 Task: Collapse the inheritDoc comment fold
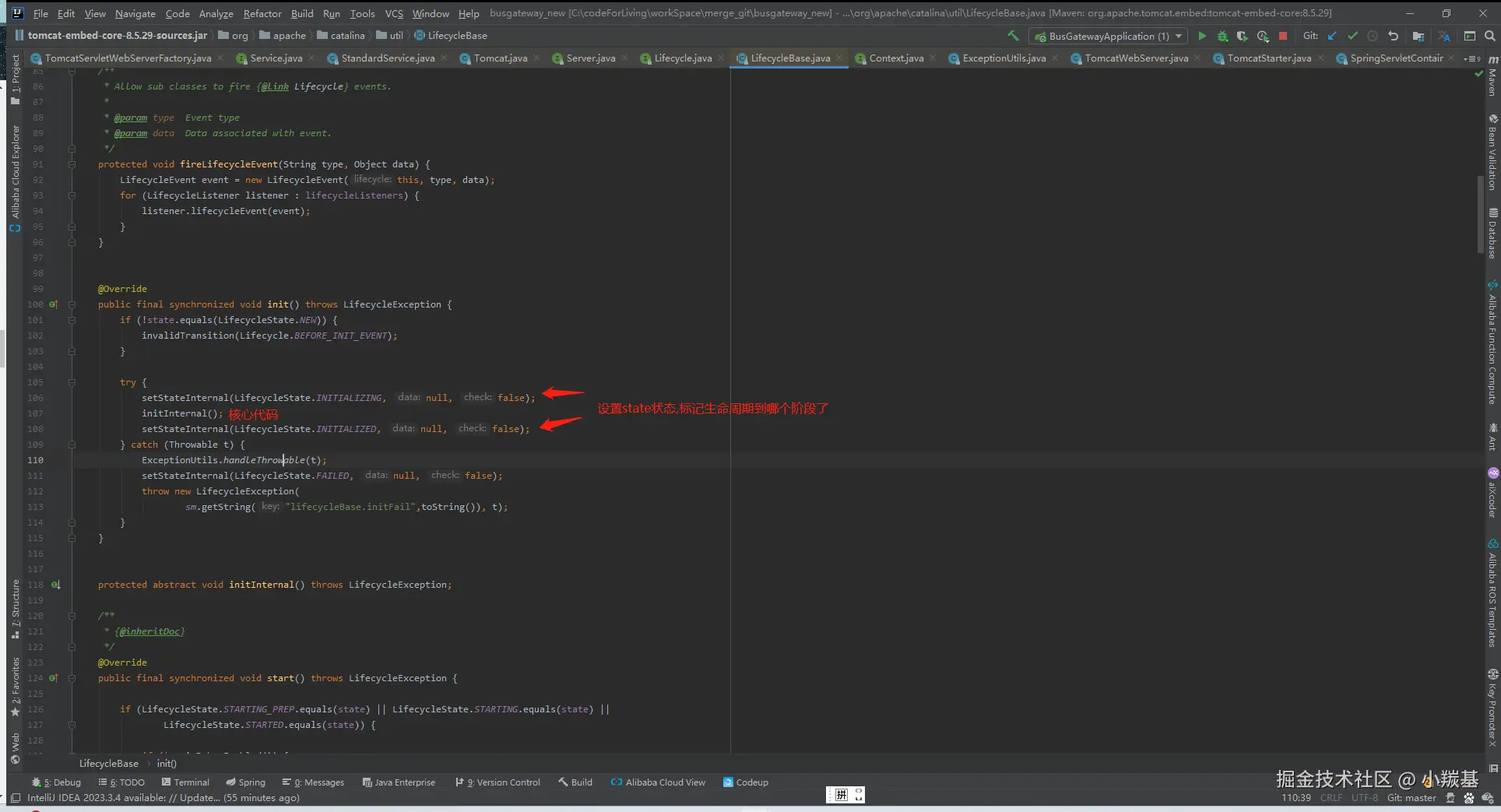point(72,616)
